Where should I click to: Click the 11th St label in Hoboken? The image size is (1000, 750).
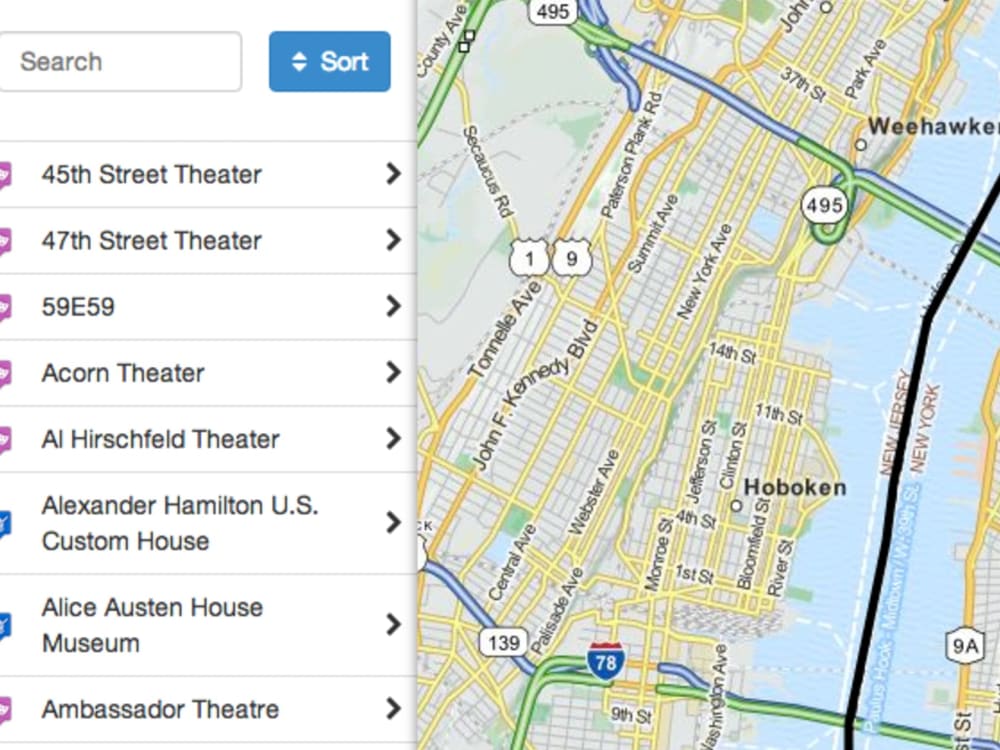click(x=778, y=415)
